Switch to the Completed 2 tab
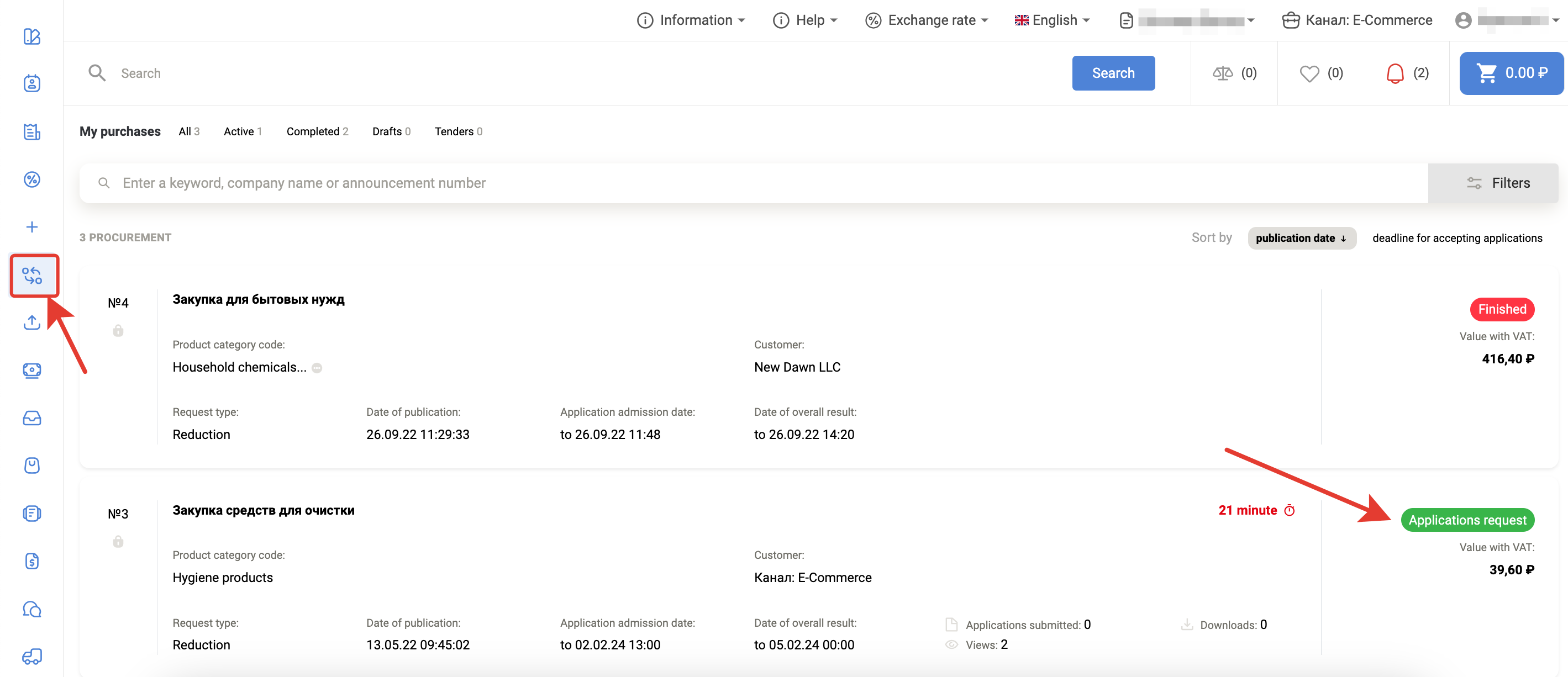This screenshot has height=677, width=1568. [x=317, y=131]
